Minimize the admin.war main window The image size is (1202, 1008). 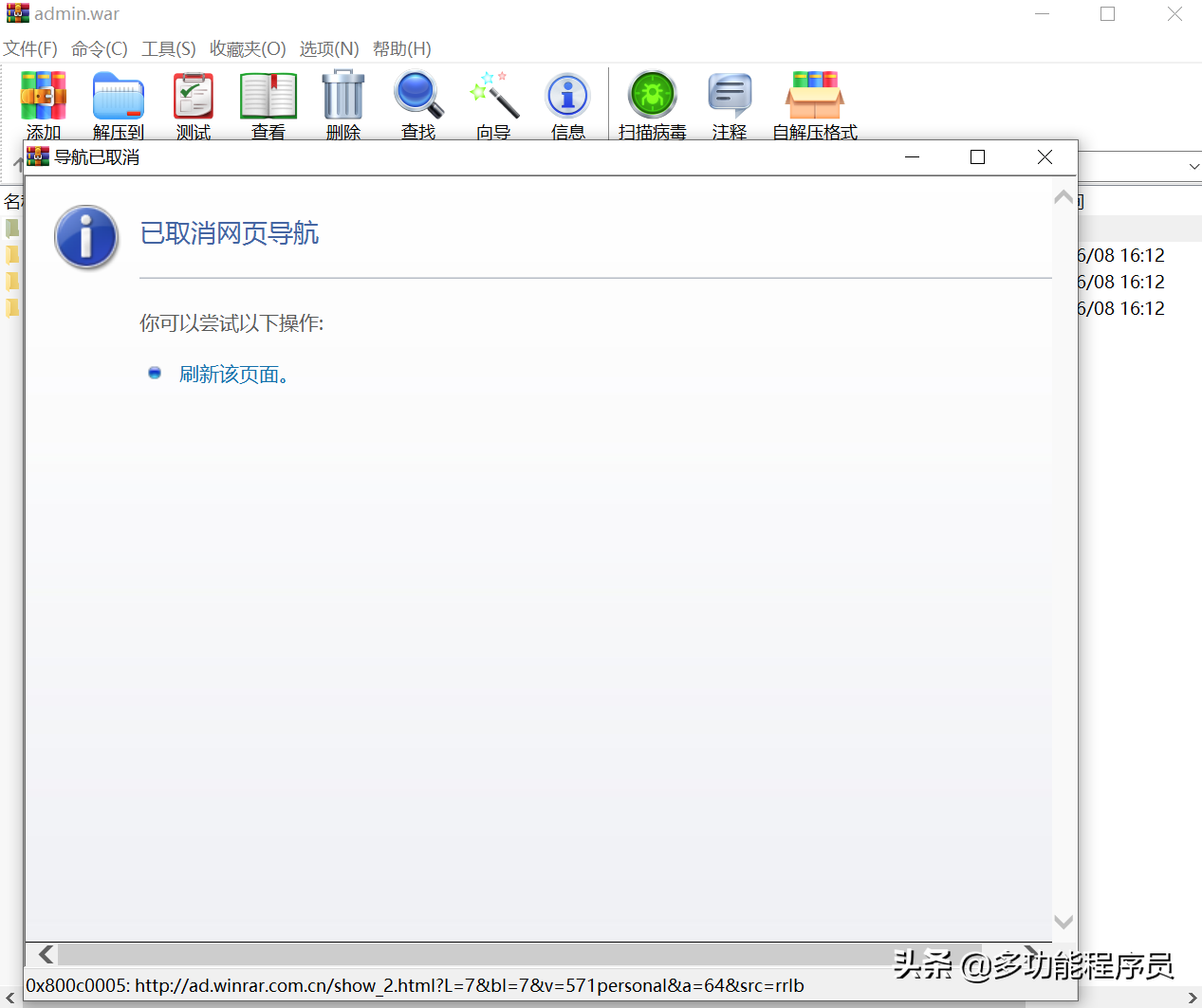pyautogui.click(x=1042, y=14)
